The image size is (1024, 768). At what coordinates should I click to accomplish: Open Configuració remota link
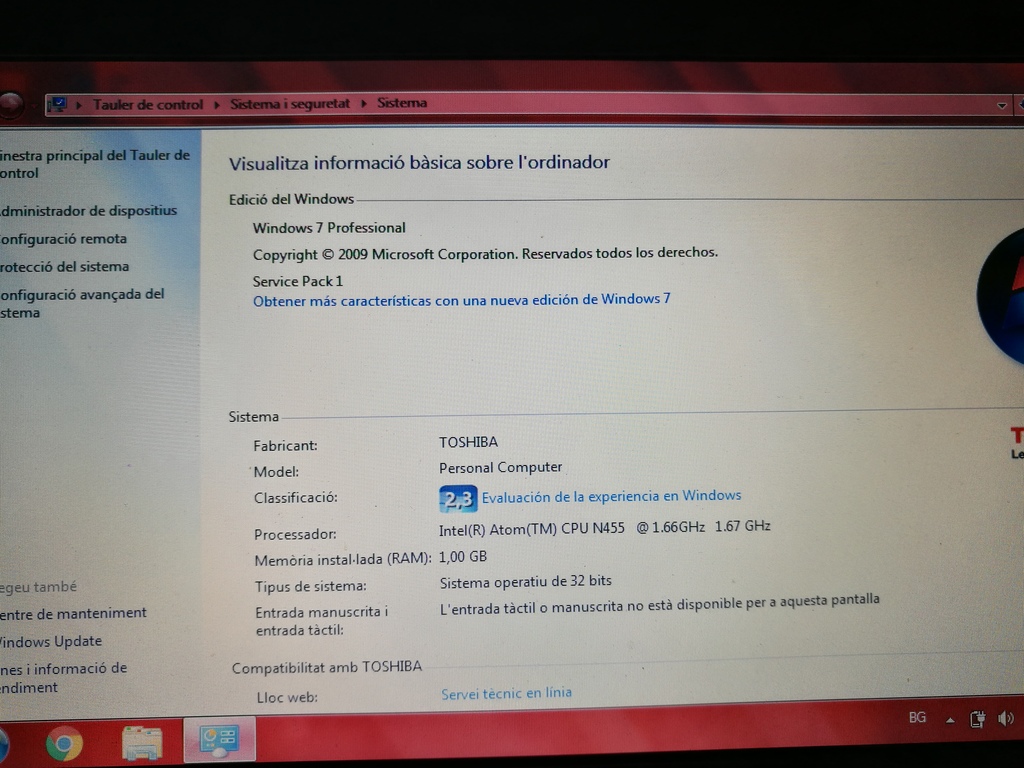click(x=63, y=238)
